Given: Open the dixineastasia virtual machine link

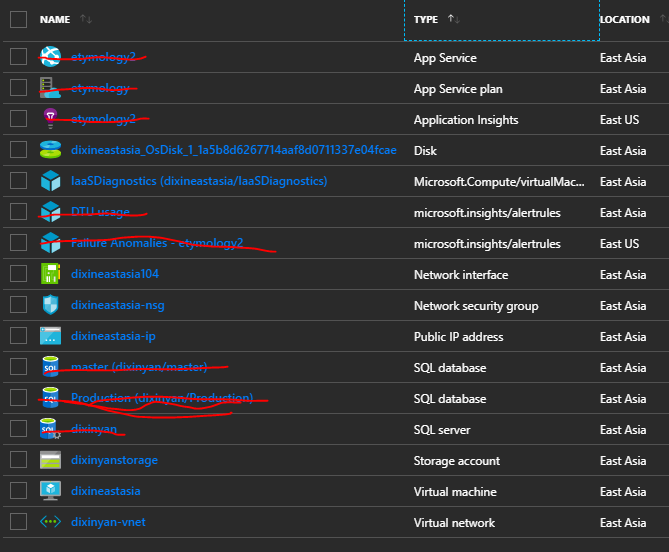Looking at the screenshot, I should 105,491.
